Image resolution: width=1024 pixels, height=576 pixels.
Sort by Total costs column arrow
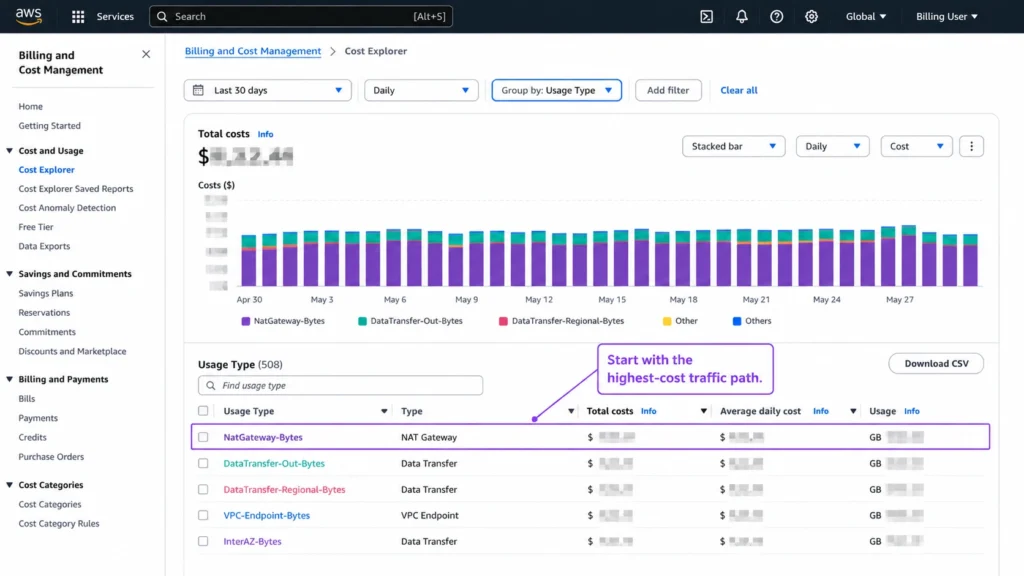coord(703,411)
